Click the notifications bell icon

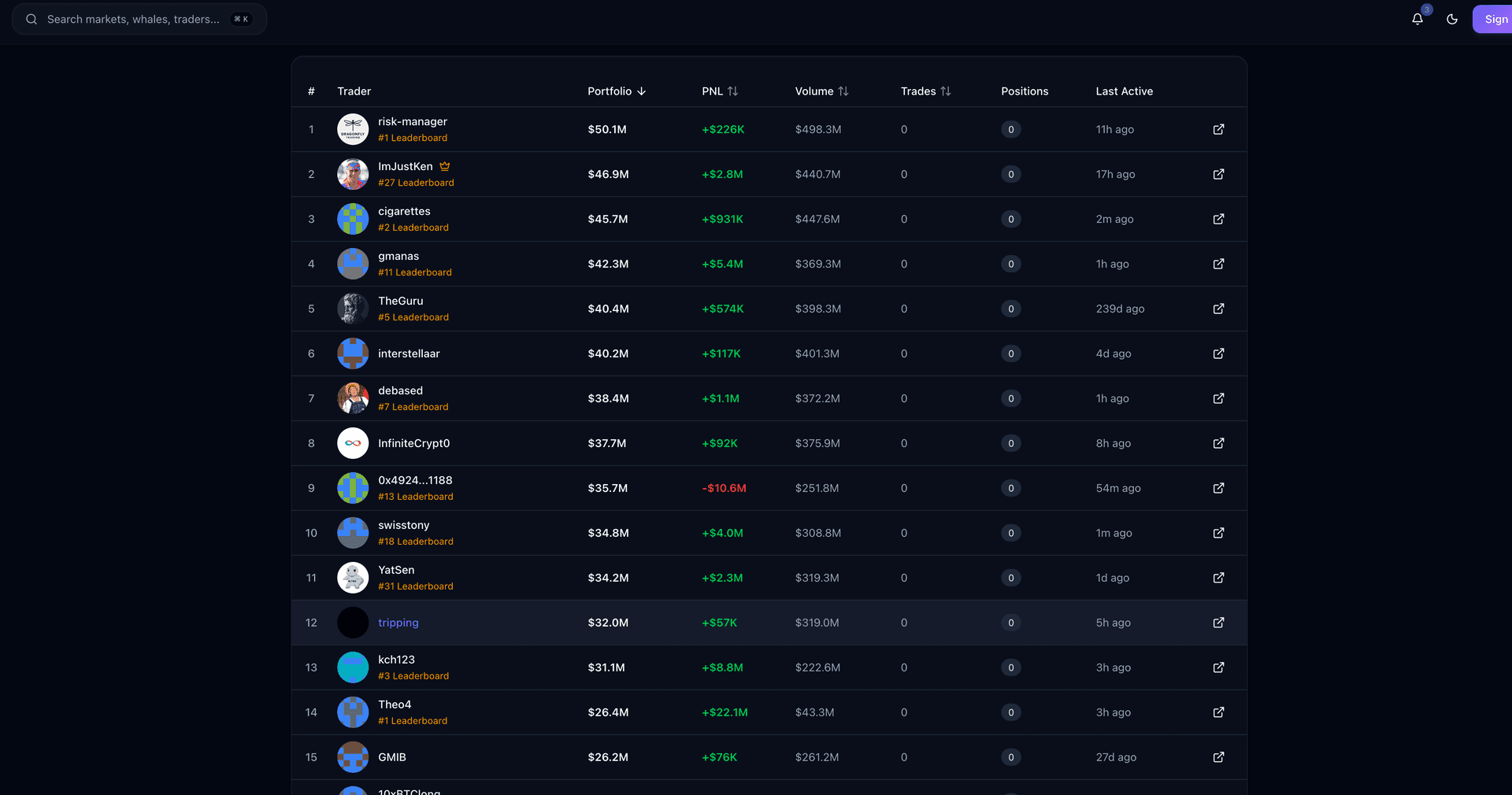(1417, 19)
